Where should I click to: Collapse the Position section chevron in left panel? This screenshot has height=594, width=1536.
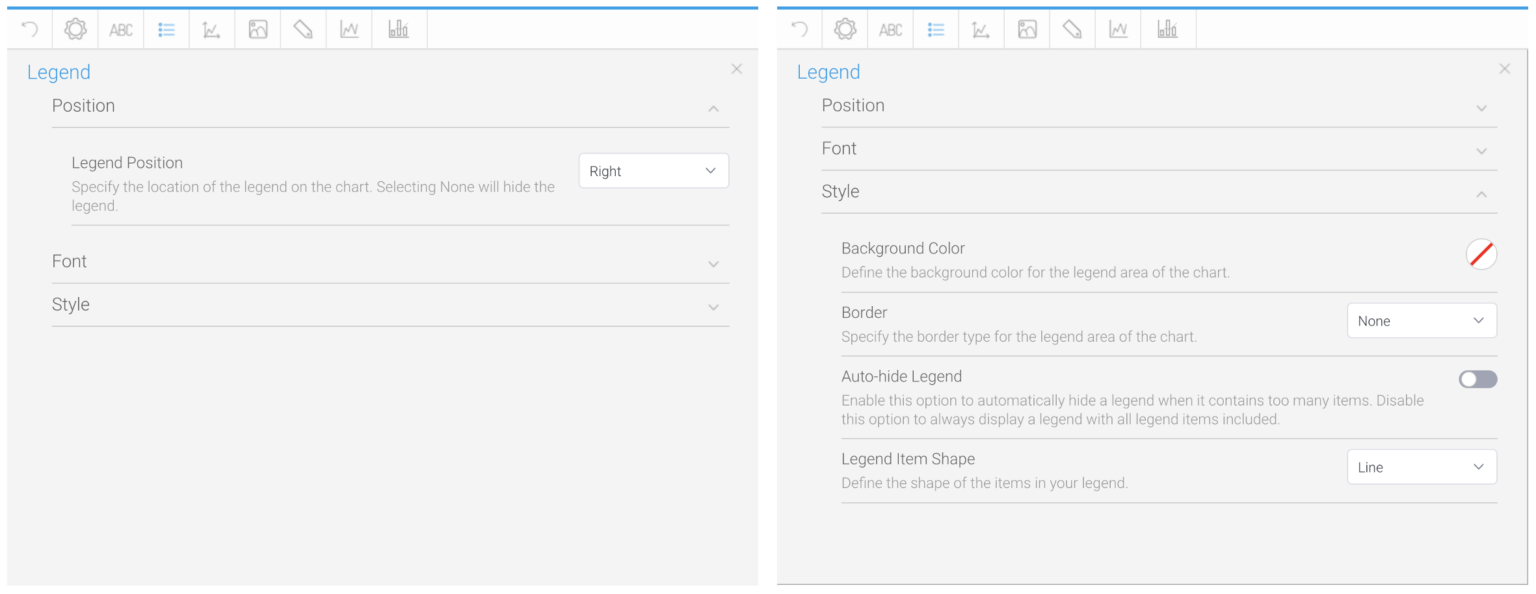pyautogui.click(x=713, y=108)
